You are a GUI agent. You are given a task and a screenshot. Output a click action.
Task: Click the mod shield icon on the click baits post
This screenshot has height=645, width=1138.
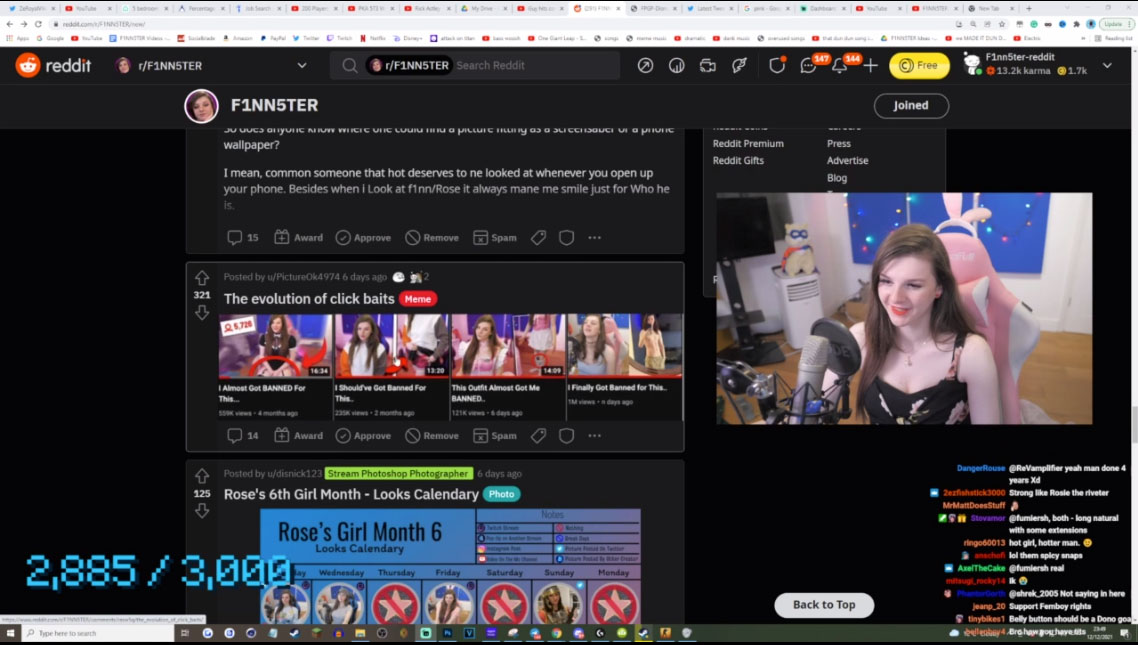[x=566, y=435]
